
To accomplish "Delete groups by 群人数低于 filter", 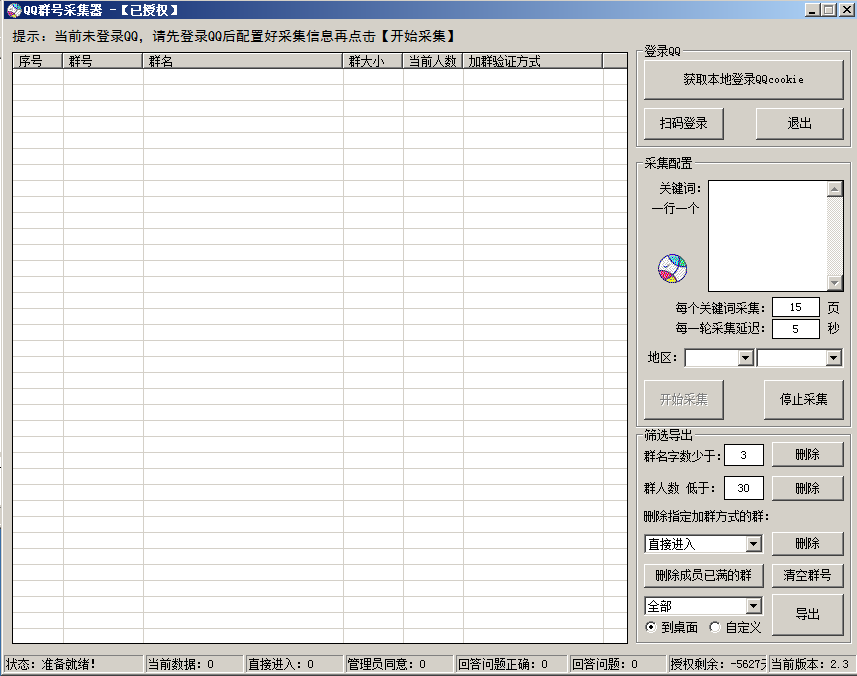I will click(x=807, y=488).
